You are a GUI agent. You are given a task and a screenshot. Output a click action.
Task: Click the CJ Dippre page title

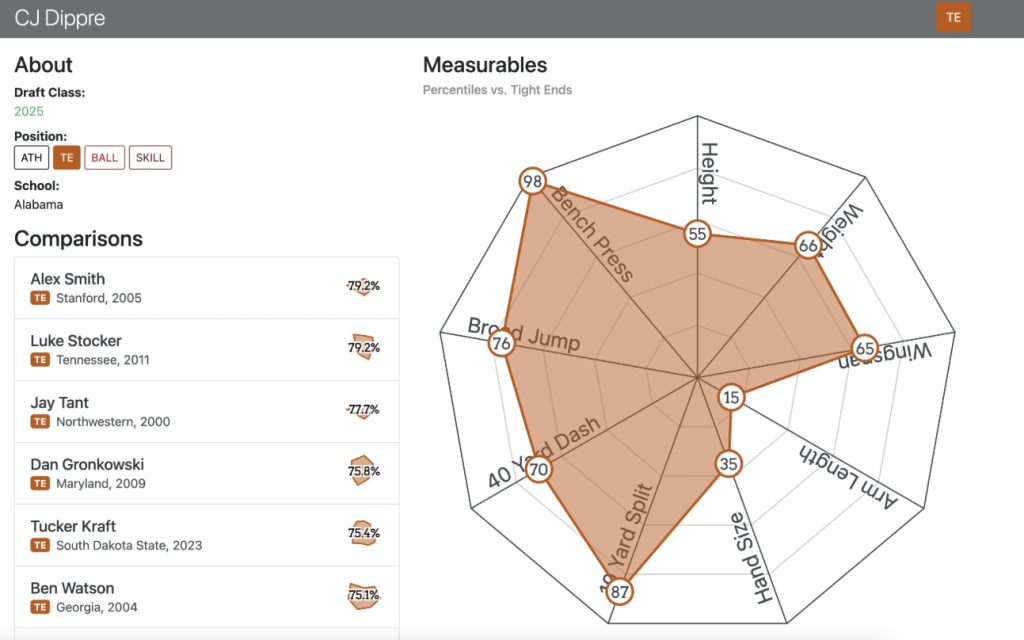(60, 18)
